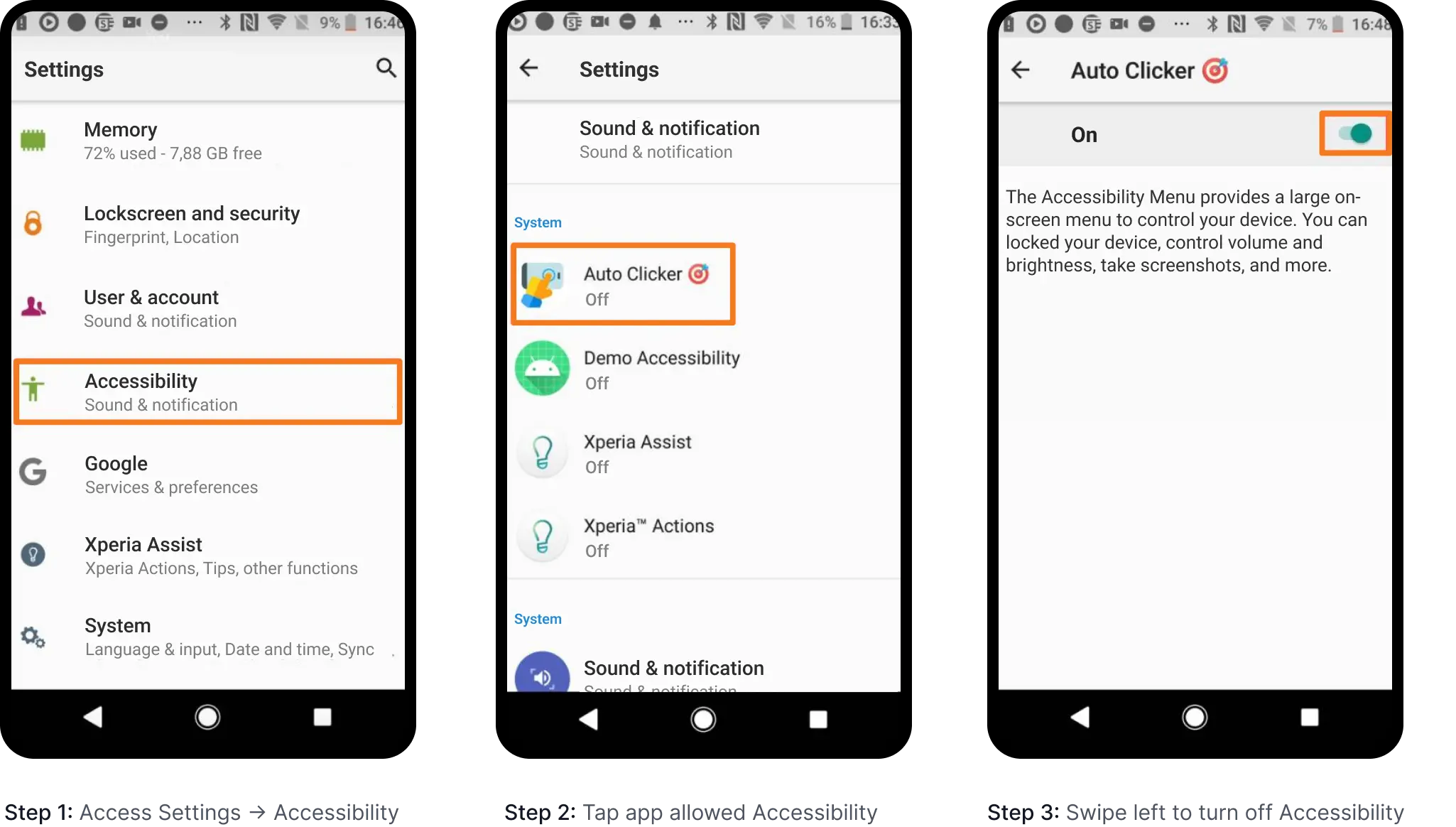Select the User & account people icon
Image resolution: width=1456 pixels, height=827 pixels.
coord(33,306)
